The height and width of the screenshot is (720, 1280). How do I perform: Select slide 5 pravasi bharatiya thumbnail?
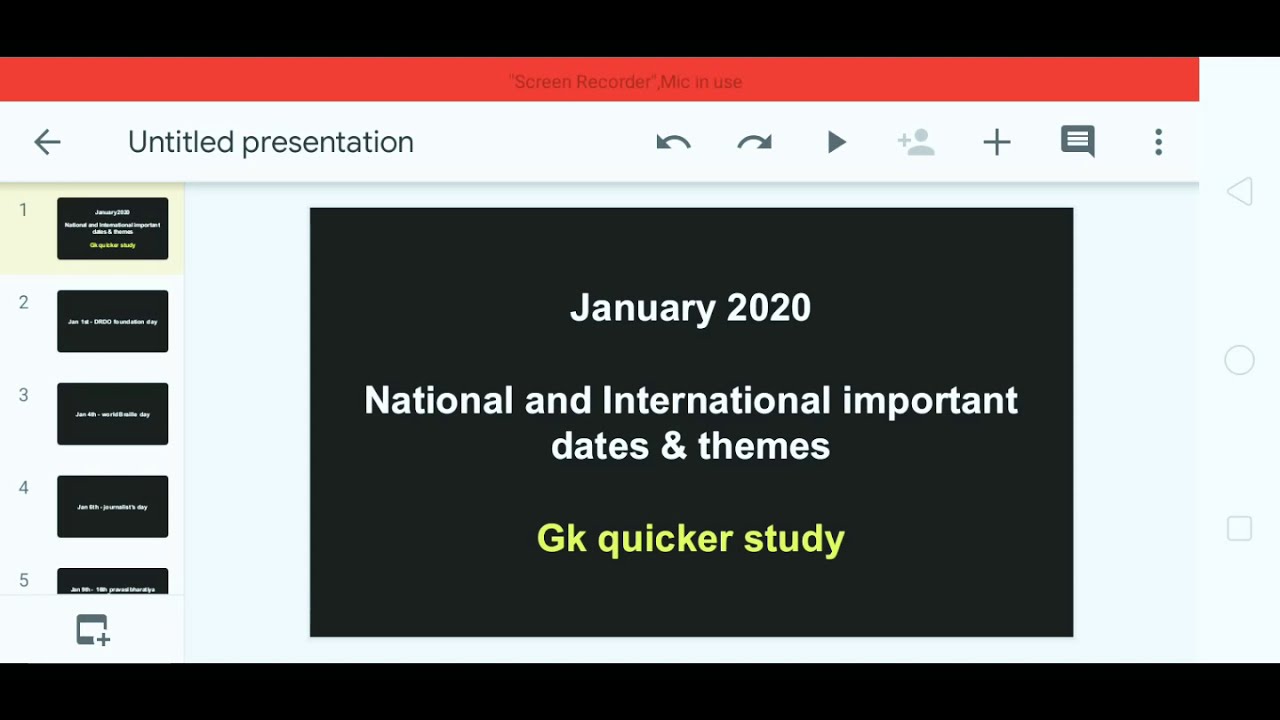pyautogui.click(x=113, y=582)
